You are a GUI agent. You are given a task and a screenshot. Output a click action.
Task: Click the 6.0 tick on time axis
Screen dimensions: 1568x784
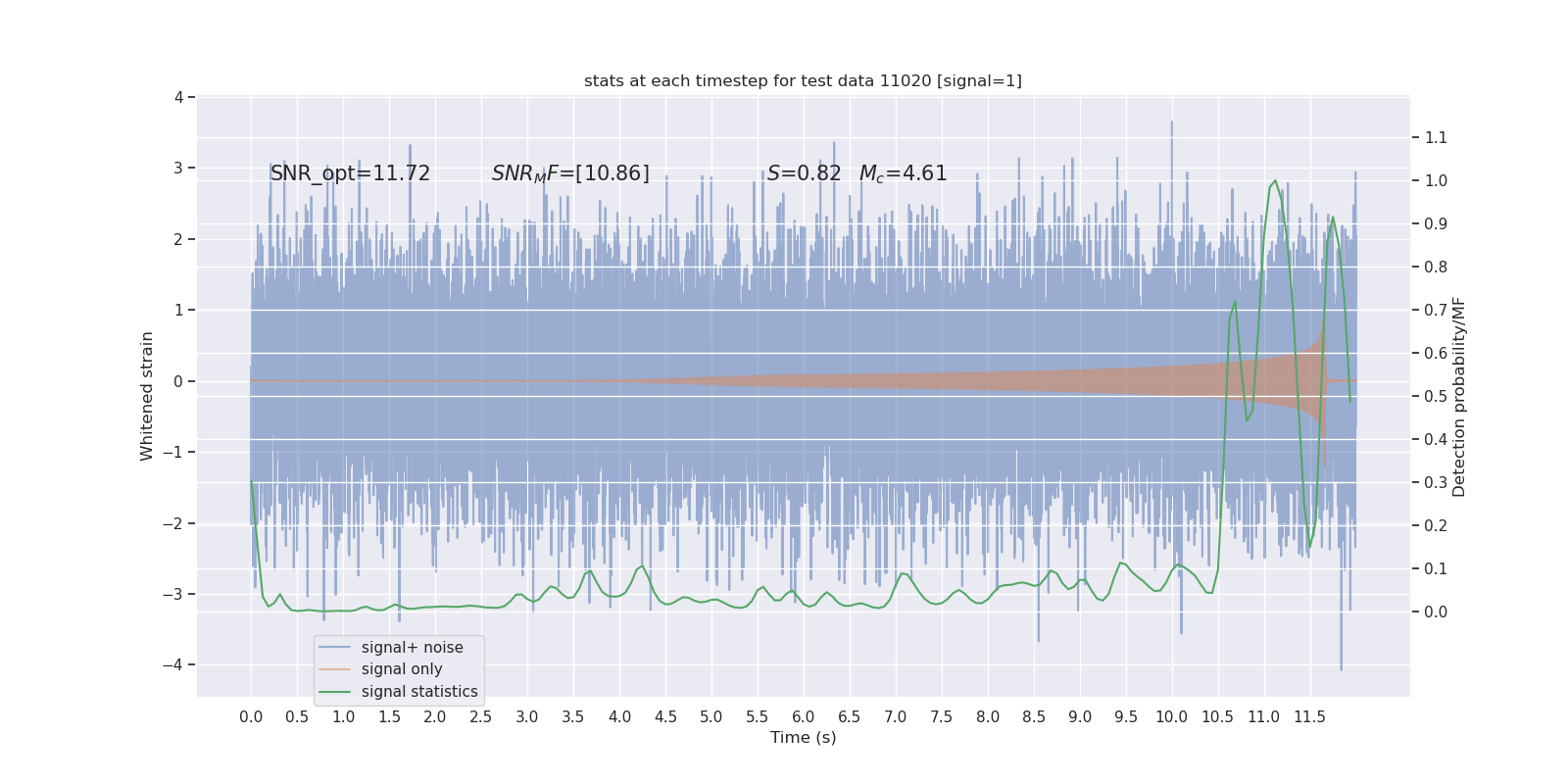point(803,716)
